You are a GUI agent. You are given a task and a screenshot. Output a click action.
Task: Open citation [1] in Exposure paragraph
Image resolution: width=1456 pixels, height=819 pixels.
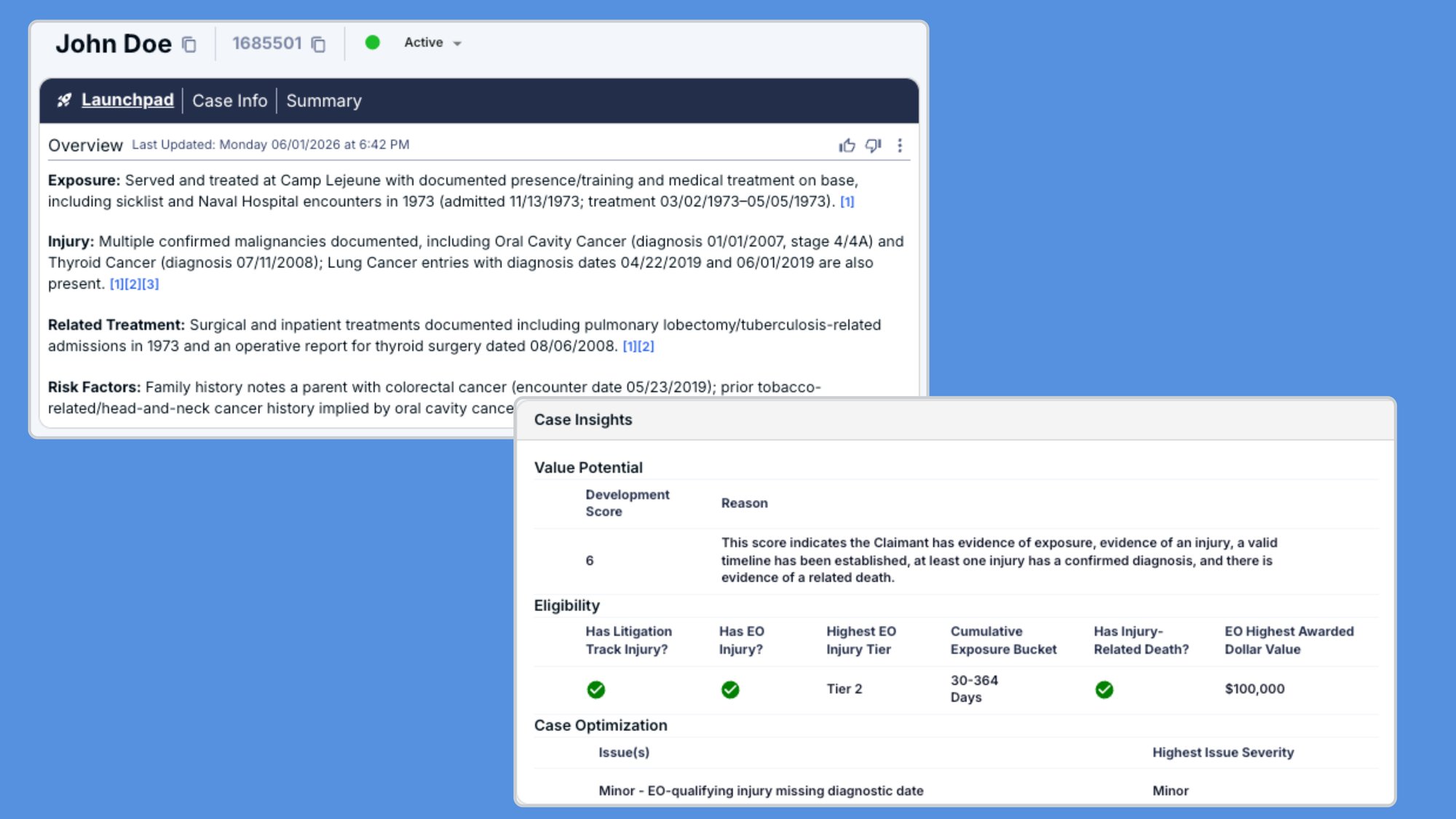847,202
